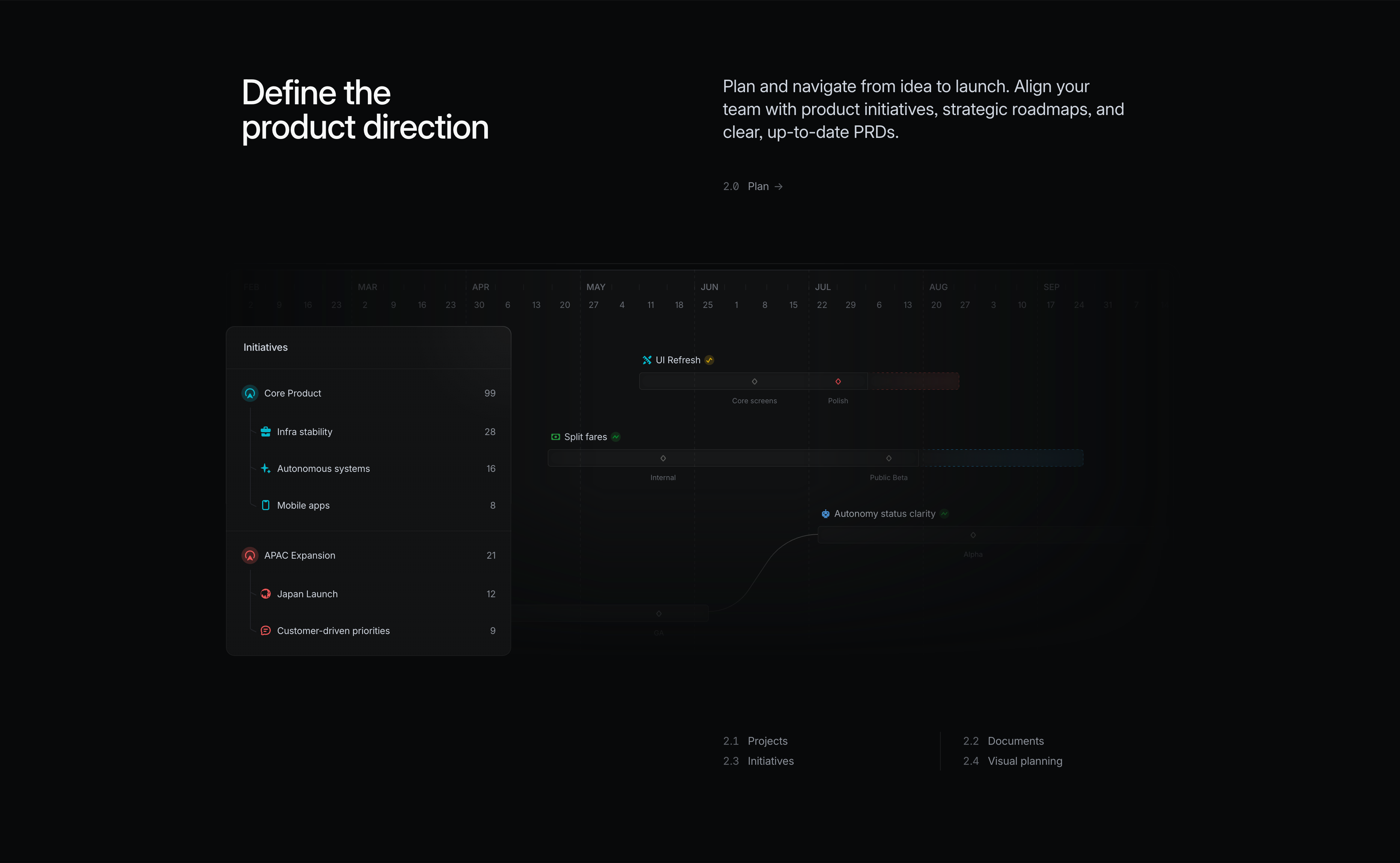Screen dimensions: 1400x863
Task: Click the Internal milestone label
Action: [663, 478]
